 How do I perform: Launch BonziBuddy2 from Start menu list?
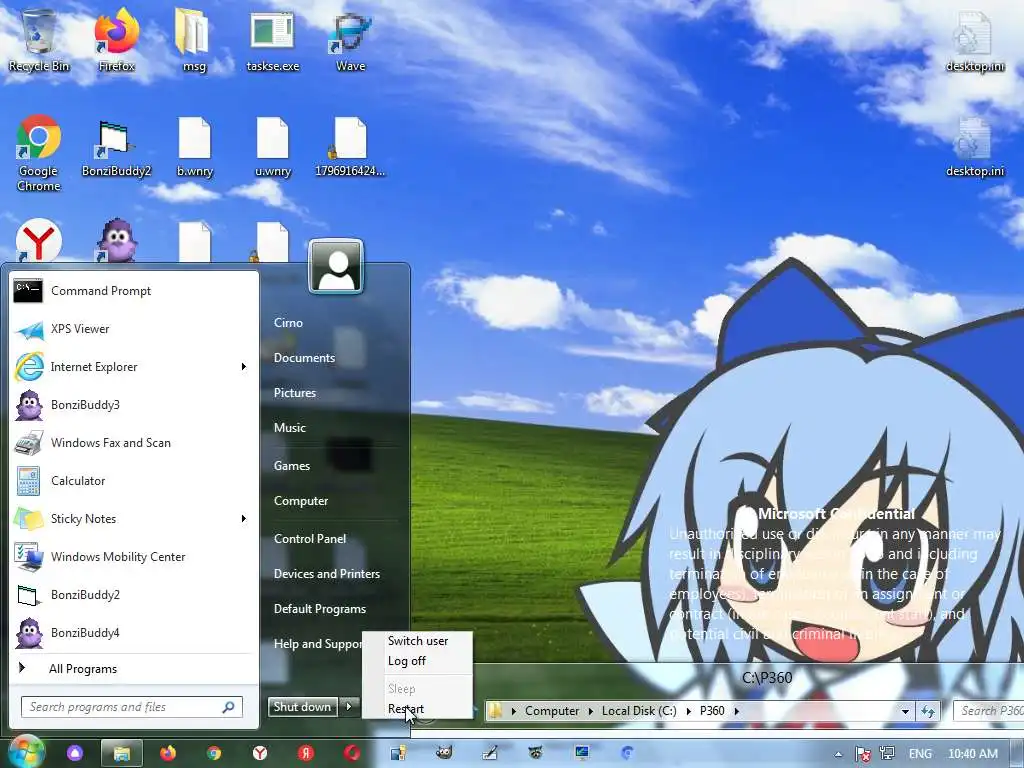(x=134, y=594)
